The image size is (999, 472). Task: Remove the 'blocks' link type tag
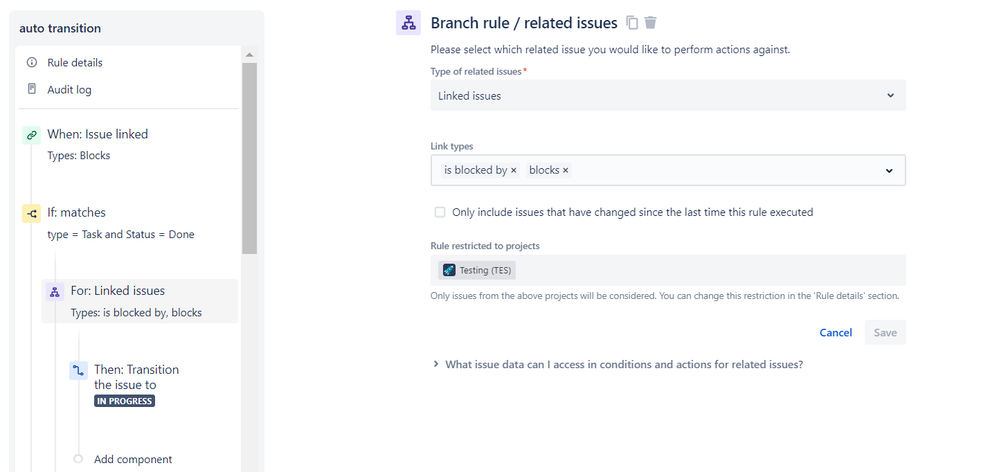565,171
